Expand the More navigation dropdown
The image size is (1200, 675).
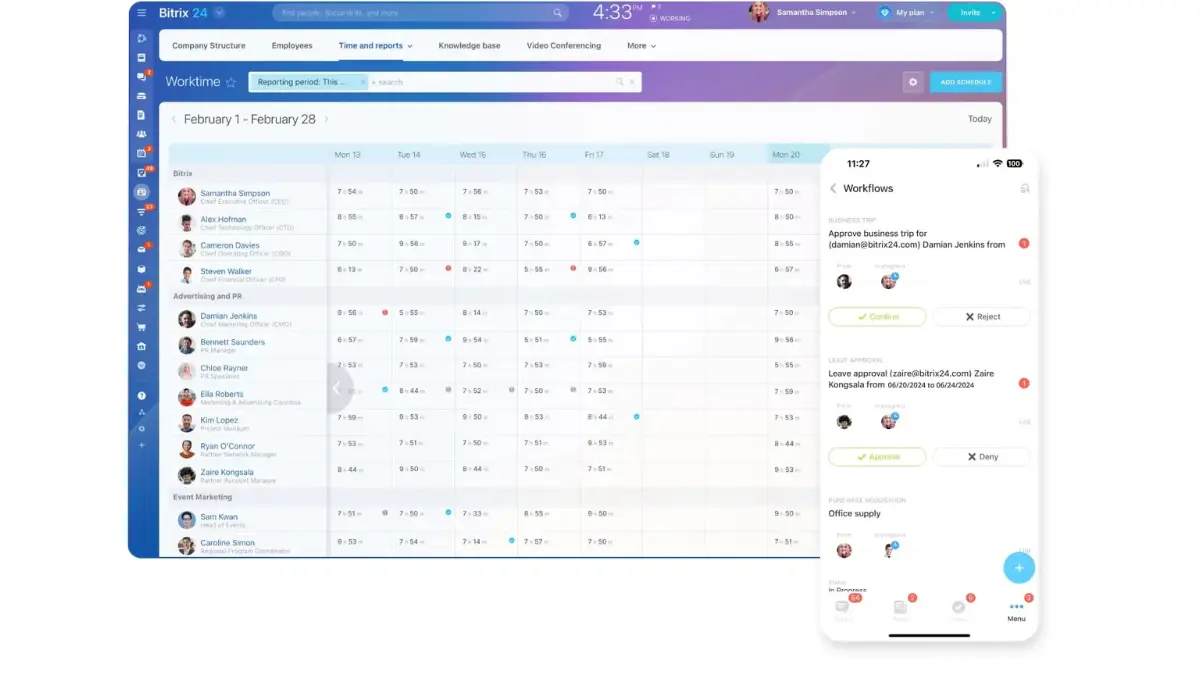[641, 45]
